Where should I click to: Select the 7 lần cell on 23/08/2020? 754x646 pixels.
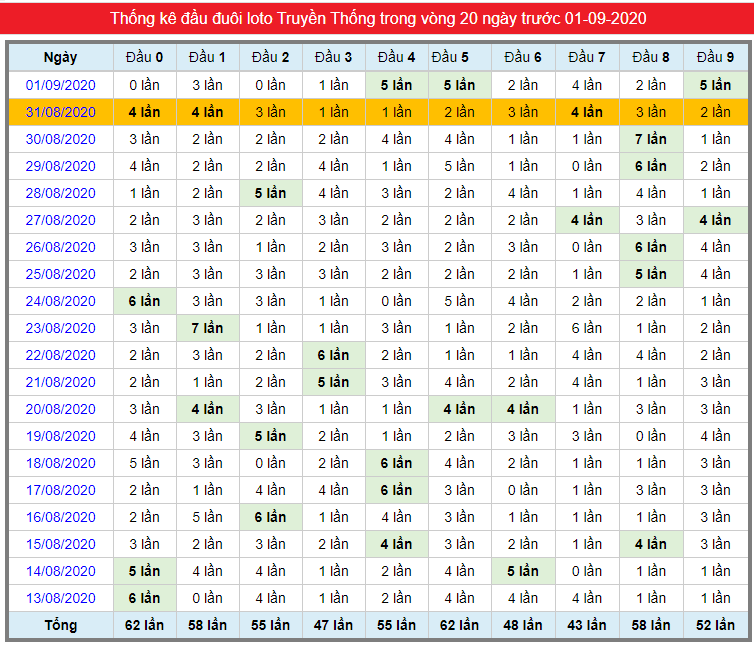(x=208, y=328)
